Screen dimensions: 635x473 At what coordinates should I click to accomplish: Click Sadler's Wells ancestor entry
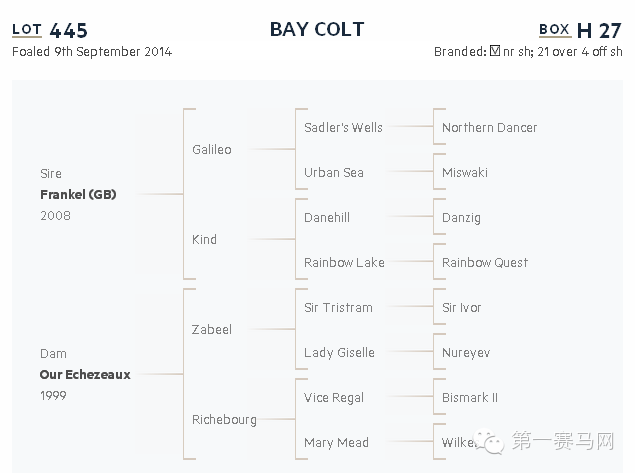[x=343, y=128]
